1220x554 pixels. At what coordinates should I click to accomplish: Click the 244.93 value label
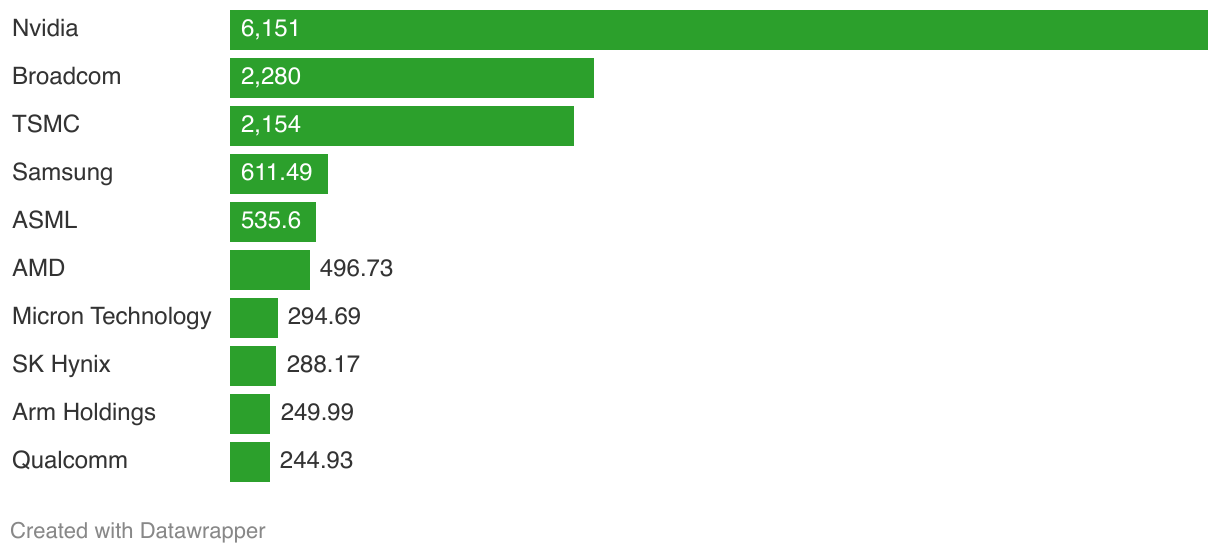tap(316, 461)
